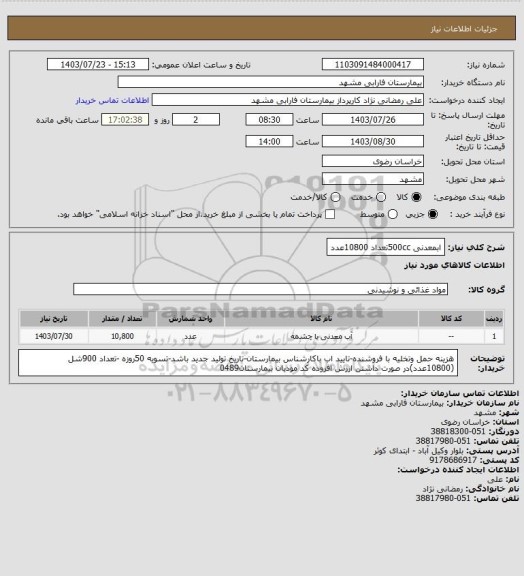
Task: Click the postal code 9178686917
Action: point(453,460)
